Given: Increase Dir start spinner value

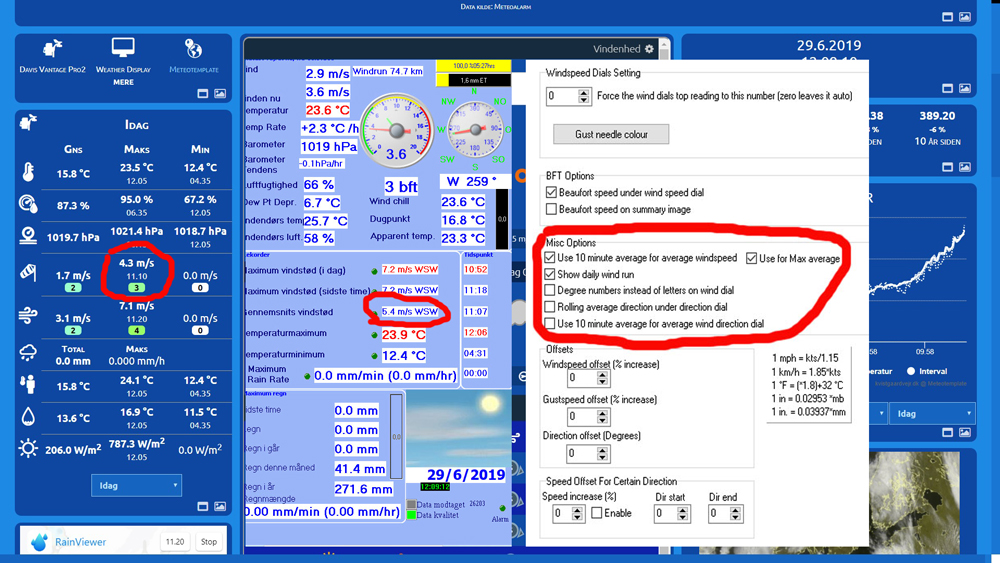Looking at the screenshot, I should (x=682, y=510).
